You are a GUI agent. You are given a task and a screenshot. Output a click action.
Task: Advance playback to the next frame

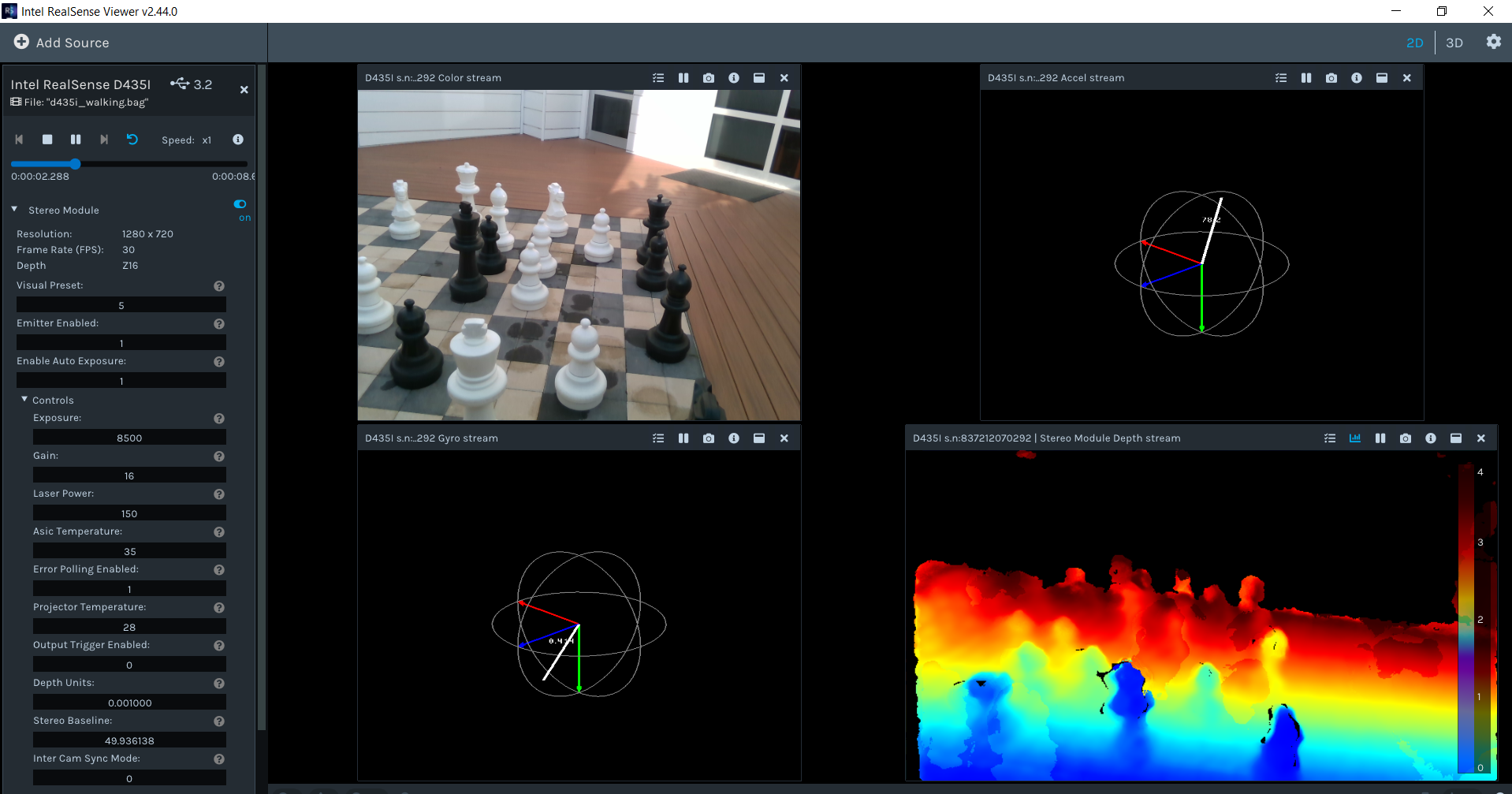click(103, 140)
